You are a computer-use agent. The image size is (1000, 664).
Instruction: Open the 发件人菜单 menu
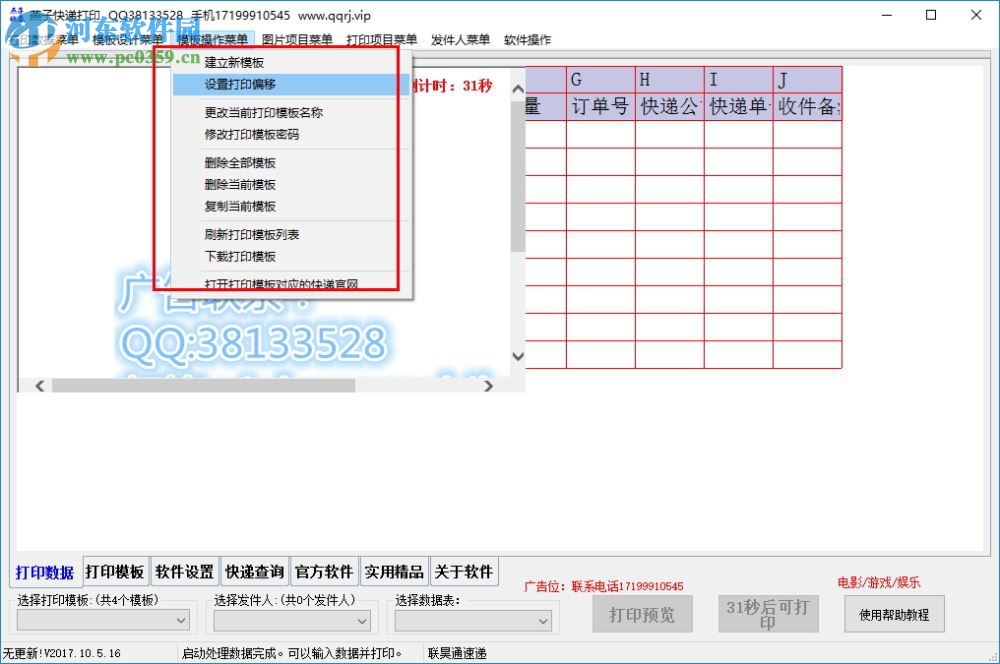[460, 40]
